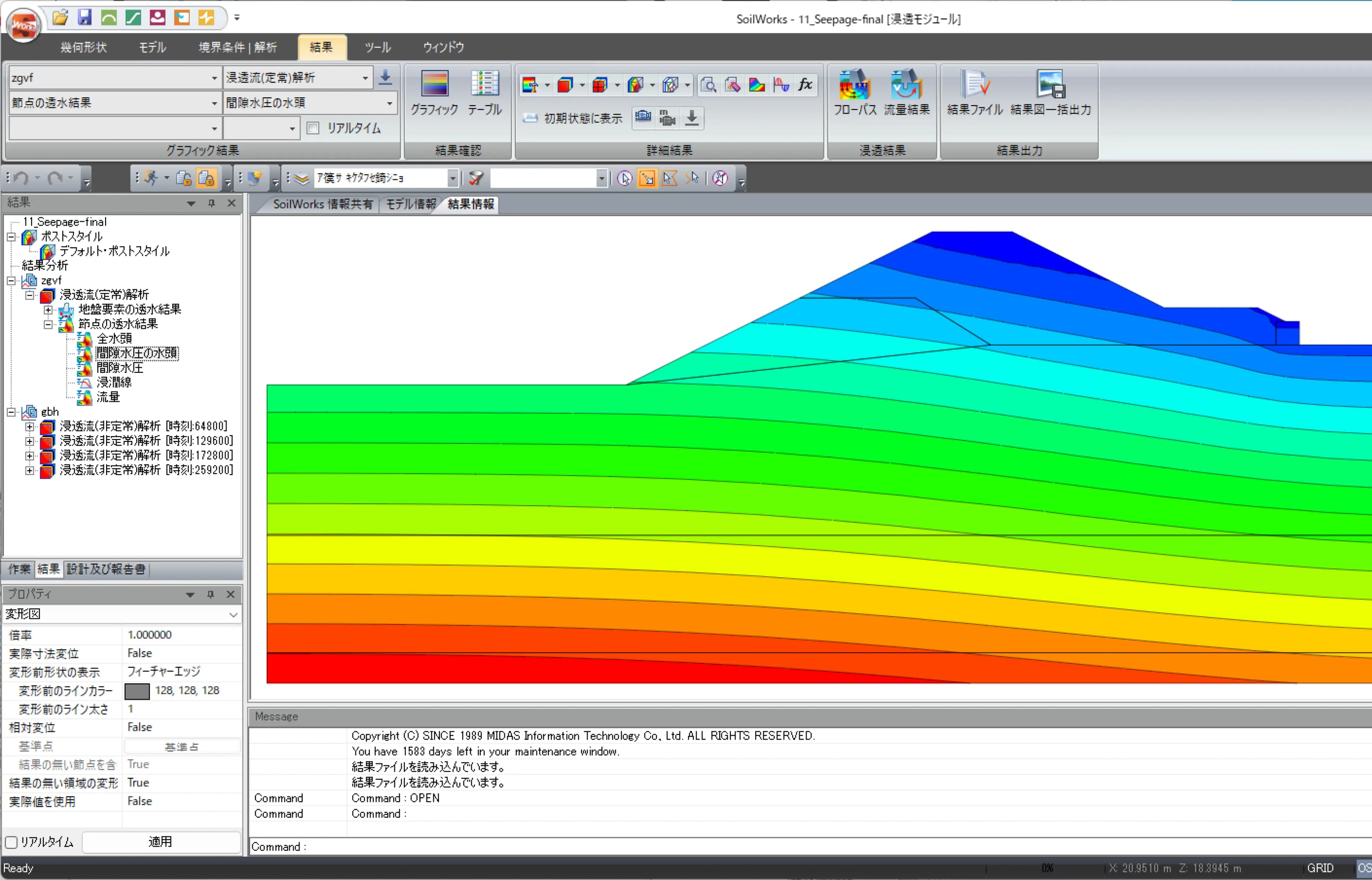Select 浸潤線 in the result tree

[114, 382]
